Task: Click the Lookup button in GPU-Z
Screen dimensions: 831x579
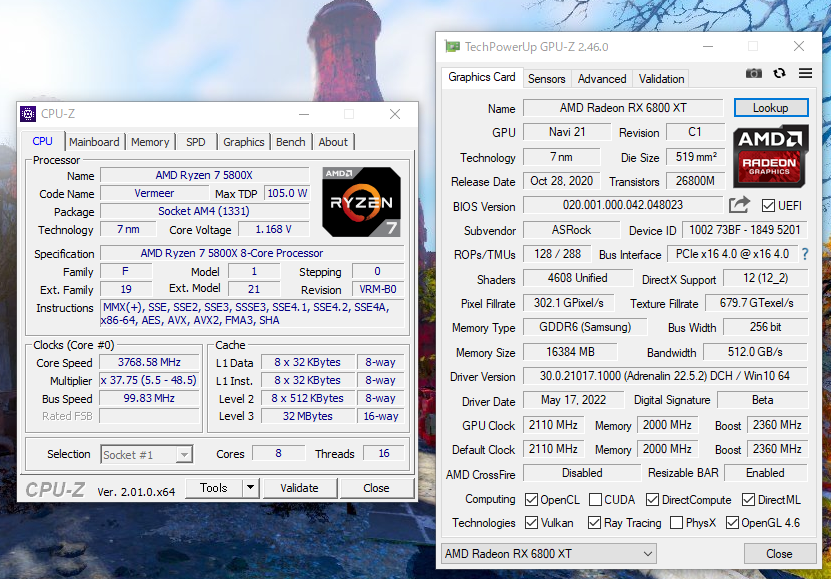Action: pos(771,108)
